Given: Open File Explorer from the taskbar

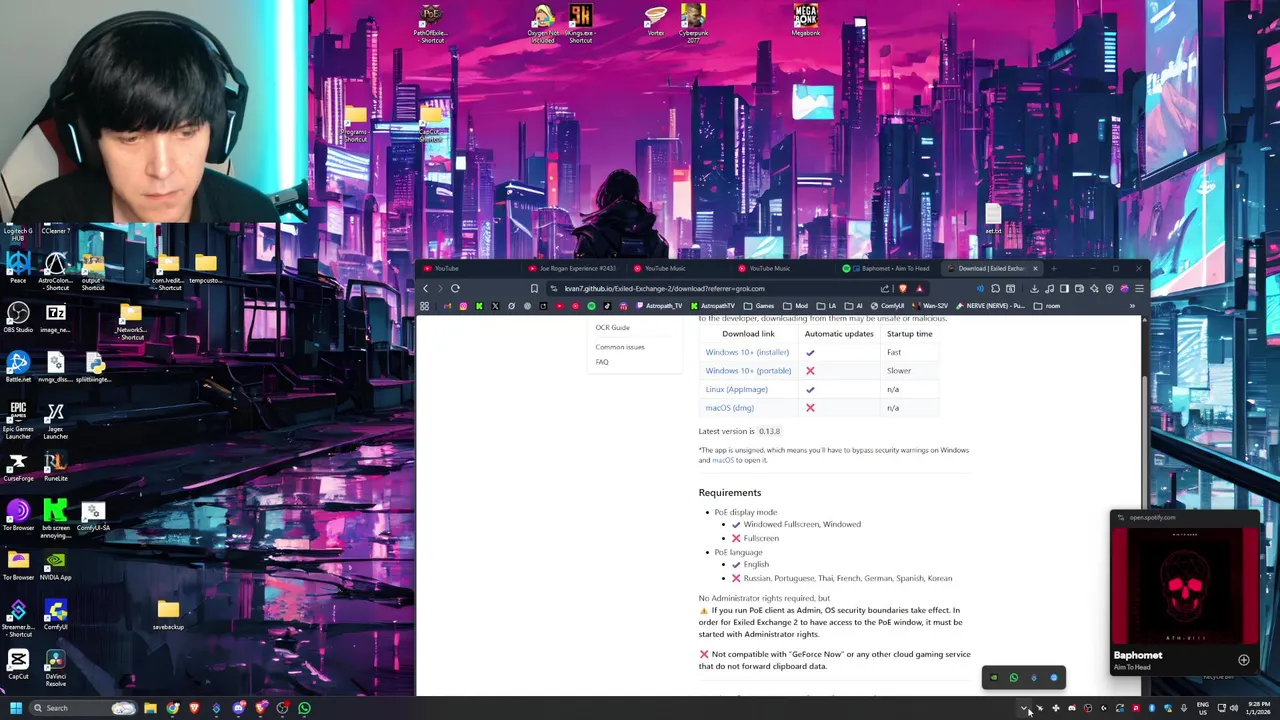Looking at the screenshot, I should pos(150,708).
